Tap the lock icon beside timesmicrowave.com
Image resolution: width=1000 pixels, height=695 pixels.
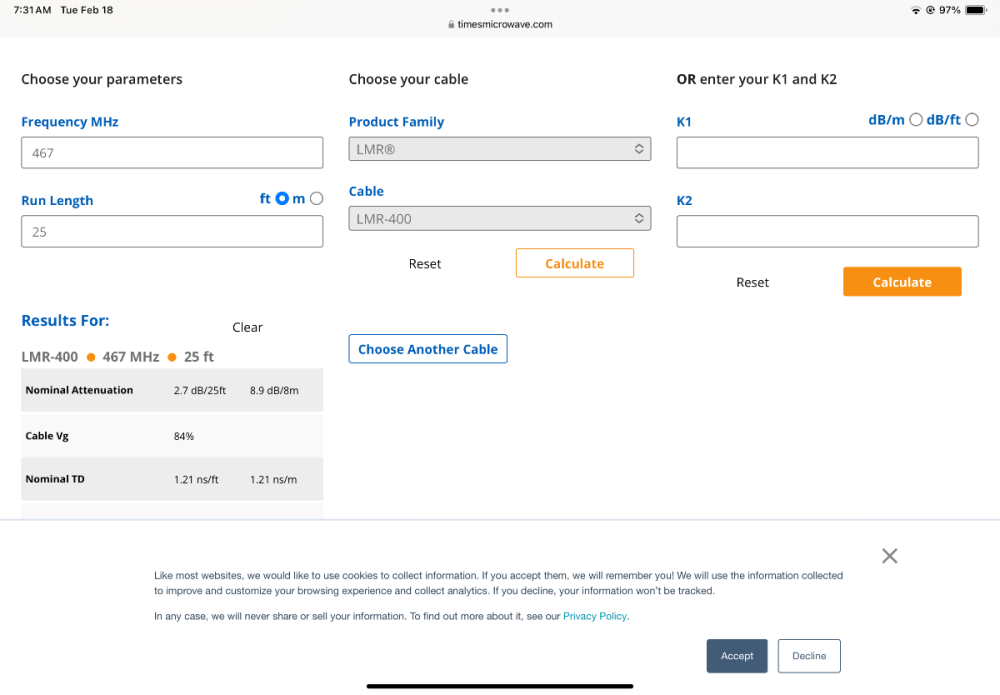coord(452,25)
